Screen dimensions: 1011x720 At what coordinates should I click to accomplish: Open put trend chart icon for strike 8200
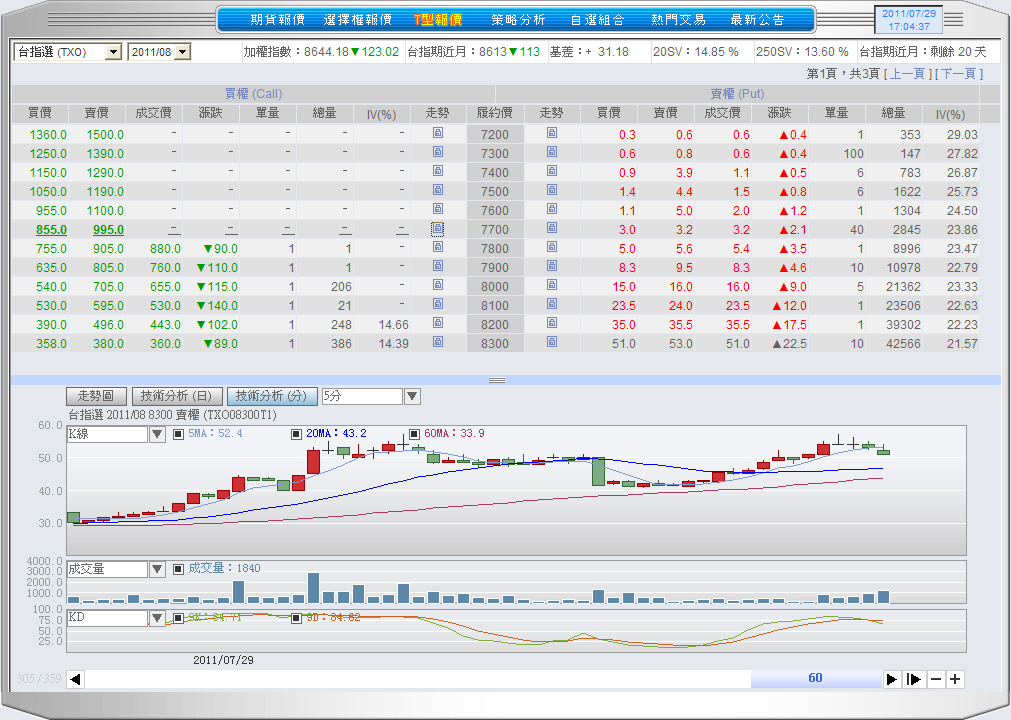pos(552,323)
